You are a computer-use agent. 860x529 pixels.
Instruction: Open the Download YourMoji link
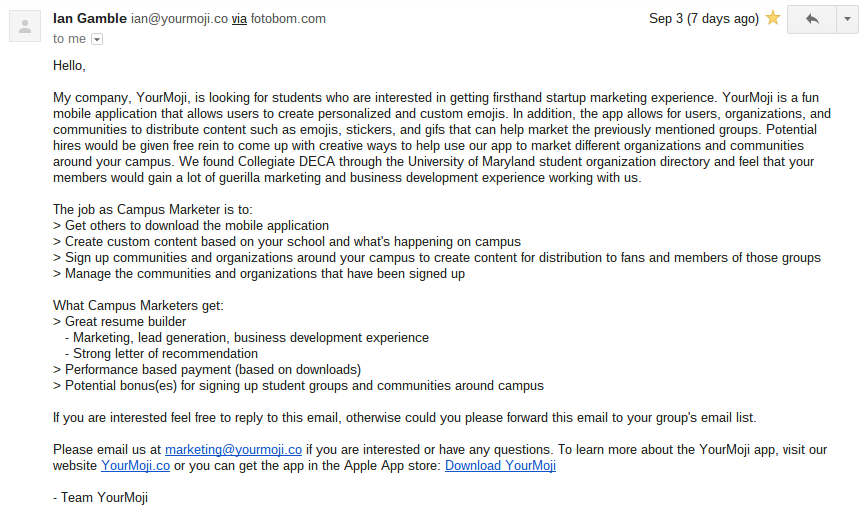pos(500,465)
